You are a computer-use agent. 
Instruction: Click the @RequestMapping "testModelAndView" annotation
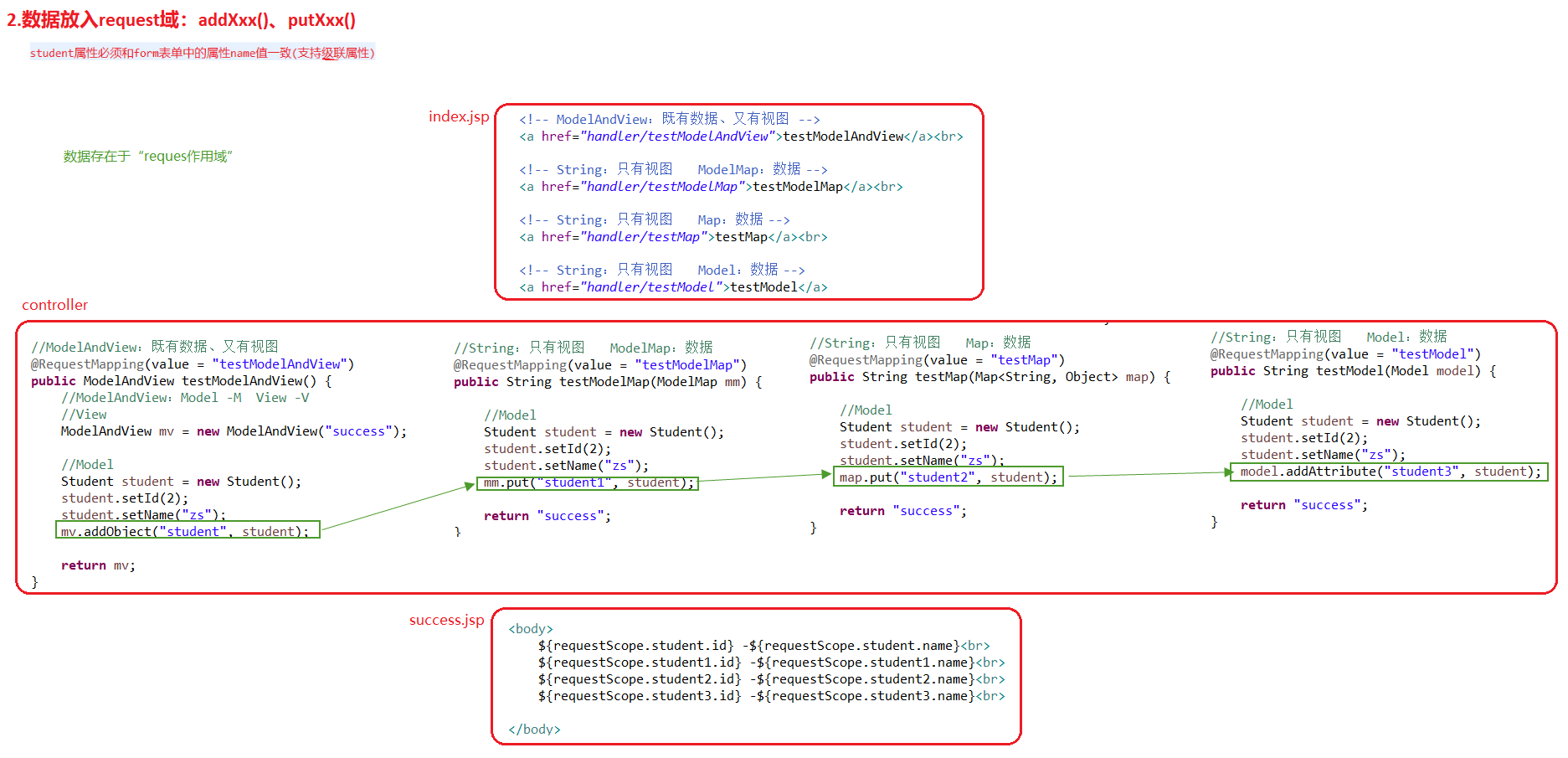point(192,364)
